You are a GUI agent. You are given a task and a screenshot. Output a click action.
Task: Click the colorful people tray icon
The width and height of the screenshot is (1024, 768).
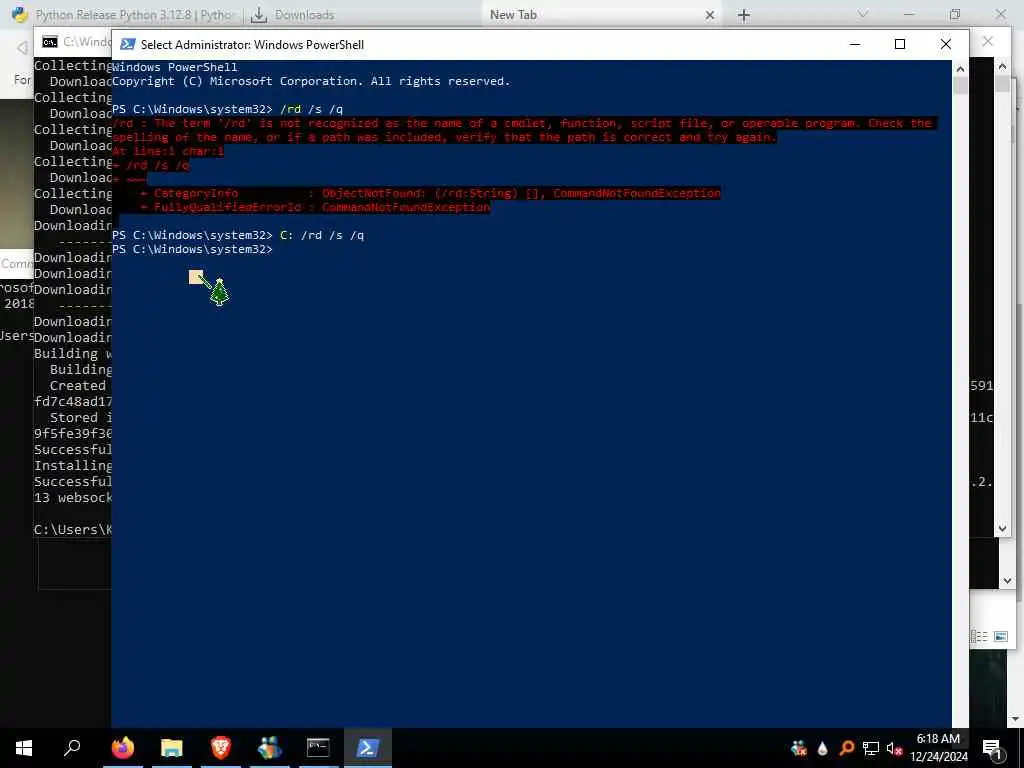pos(799,748)
